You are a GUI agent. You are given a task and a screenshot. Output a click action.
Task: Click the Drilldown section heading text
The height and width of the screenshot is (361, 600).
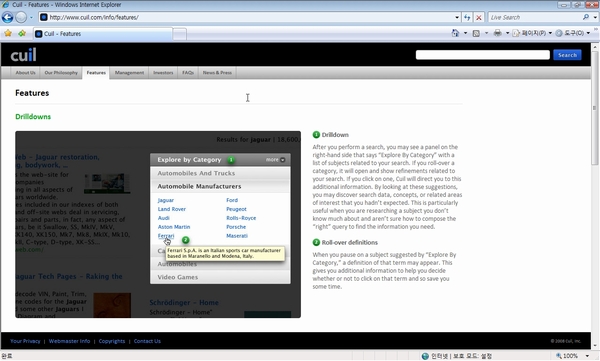335,135
